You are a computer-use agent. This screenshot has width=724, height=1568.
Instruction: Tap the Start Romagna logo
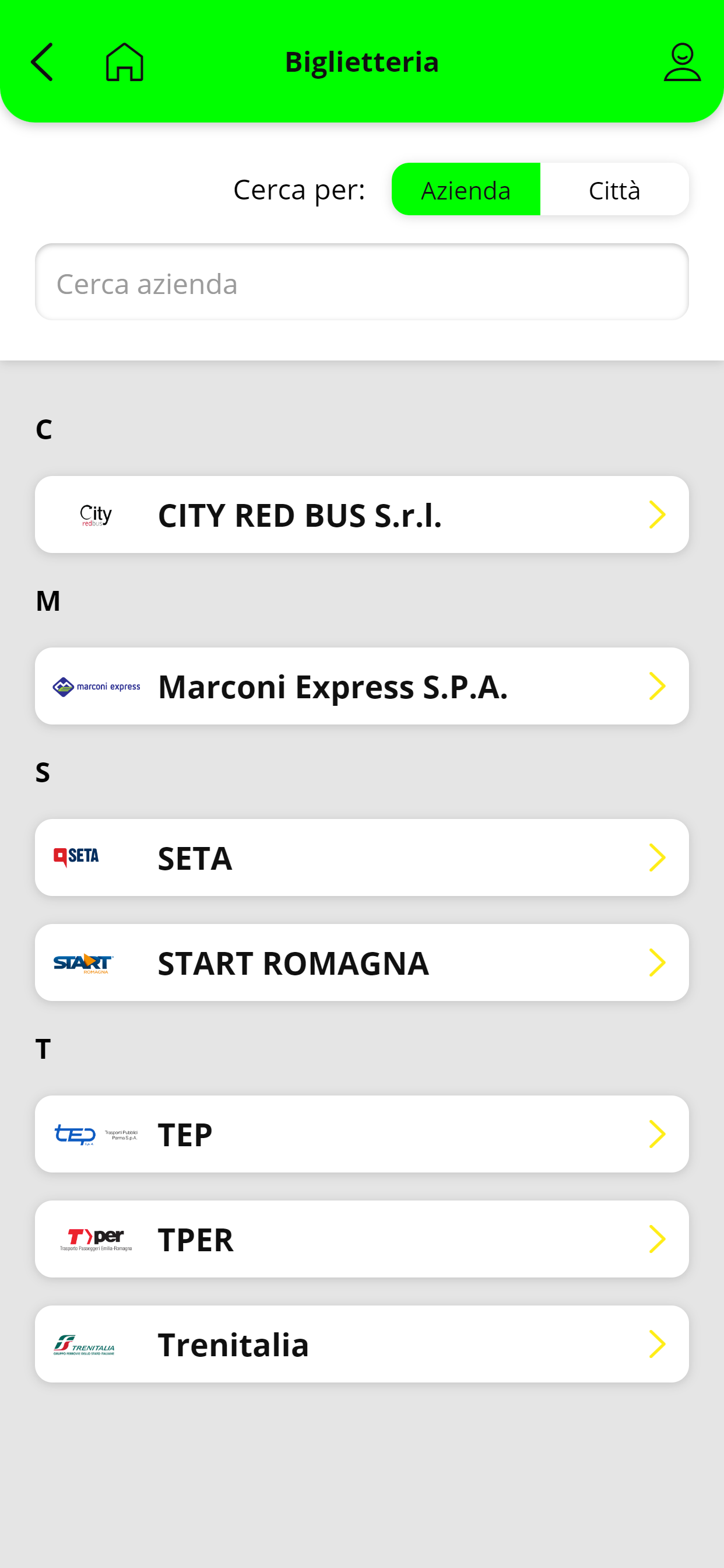[83, 963]
